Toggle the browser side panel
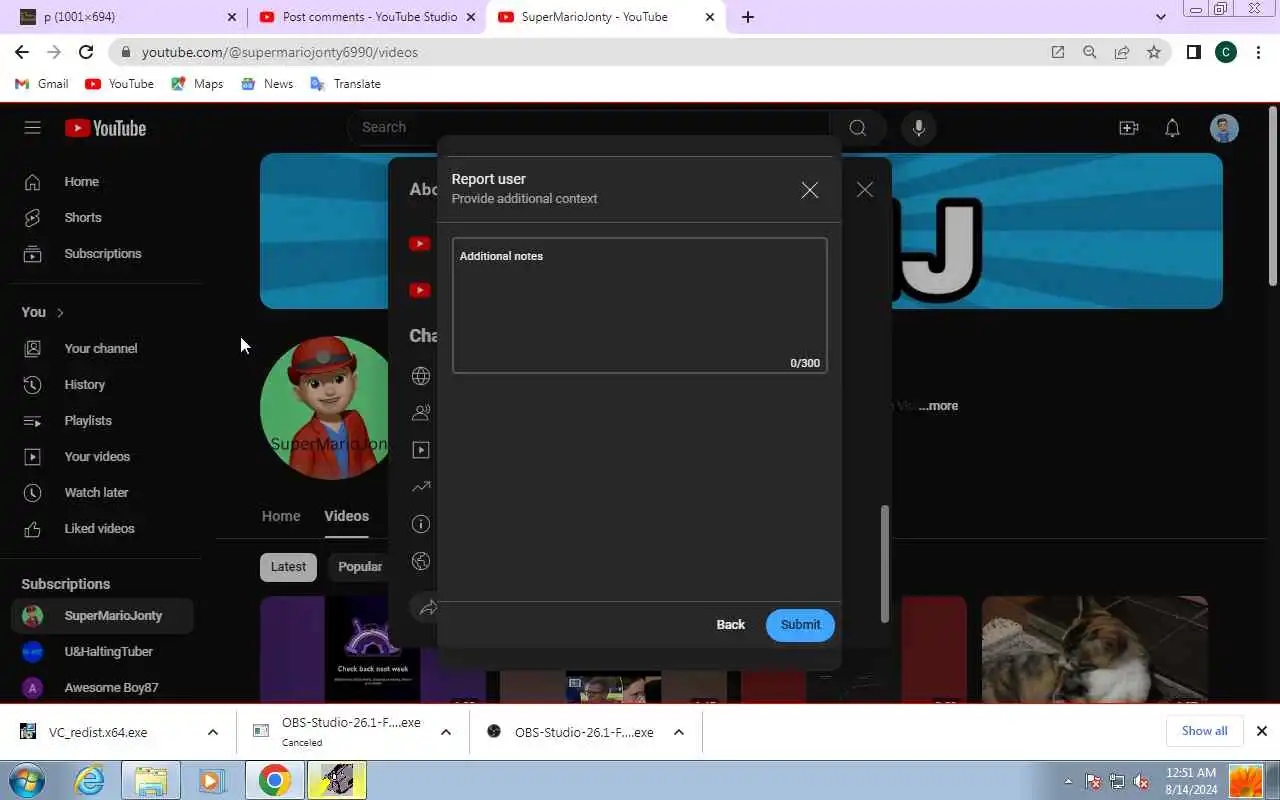This screenshot has height=800, width=1280. pos(1193,52)
